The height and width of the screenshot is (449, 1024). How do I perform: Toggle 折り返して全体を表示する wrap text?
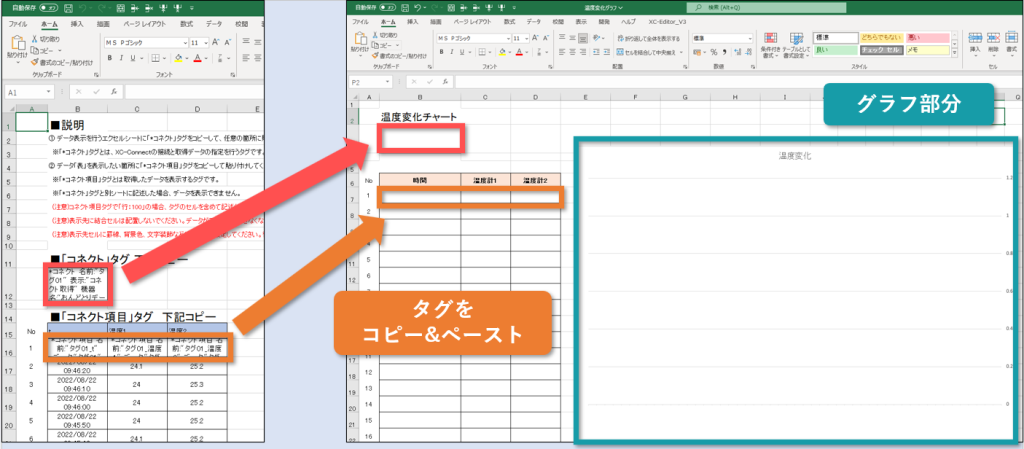[642, 39]
